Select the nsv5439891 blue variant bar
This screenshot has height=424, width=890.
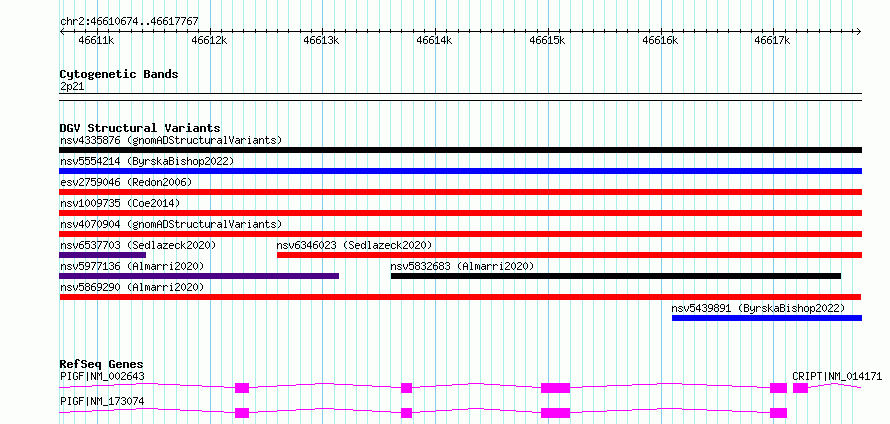[x=767, y=318]
